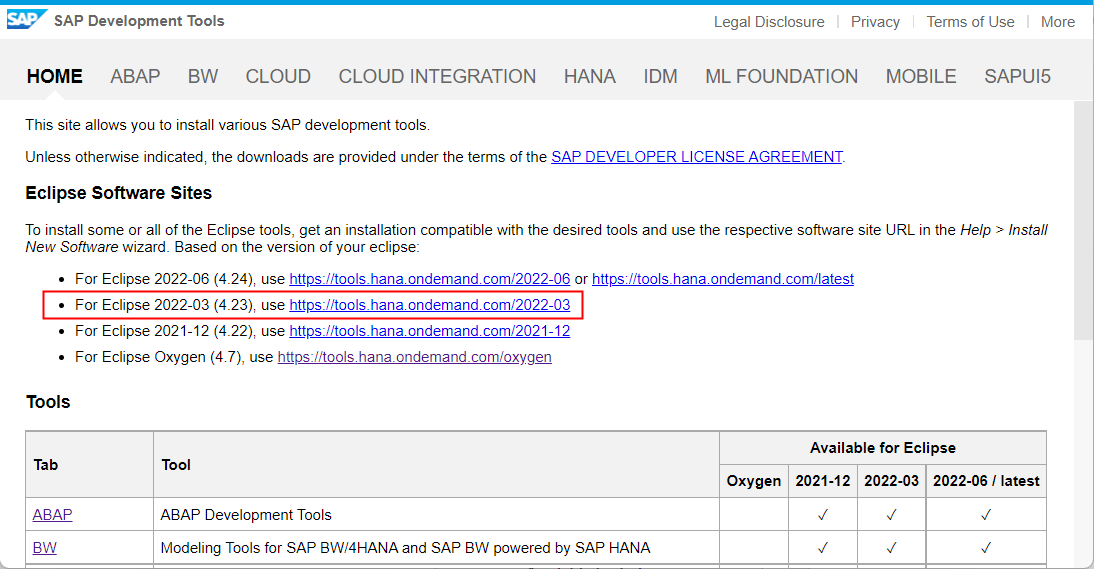Click the SAP logo icon
1094x570 pixels.
pos(27,20)
